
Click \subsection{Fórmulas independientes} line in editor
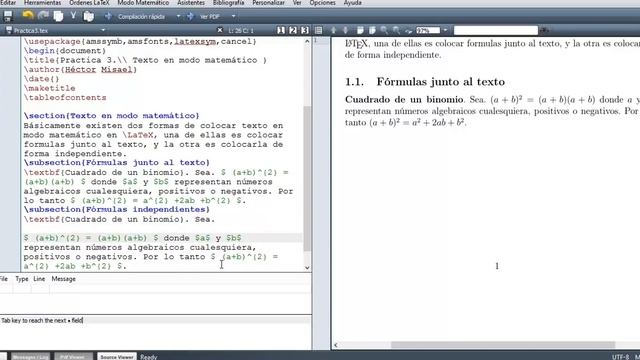point(117,209)
